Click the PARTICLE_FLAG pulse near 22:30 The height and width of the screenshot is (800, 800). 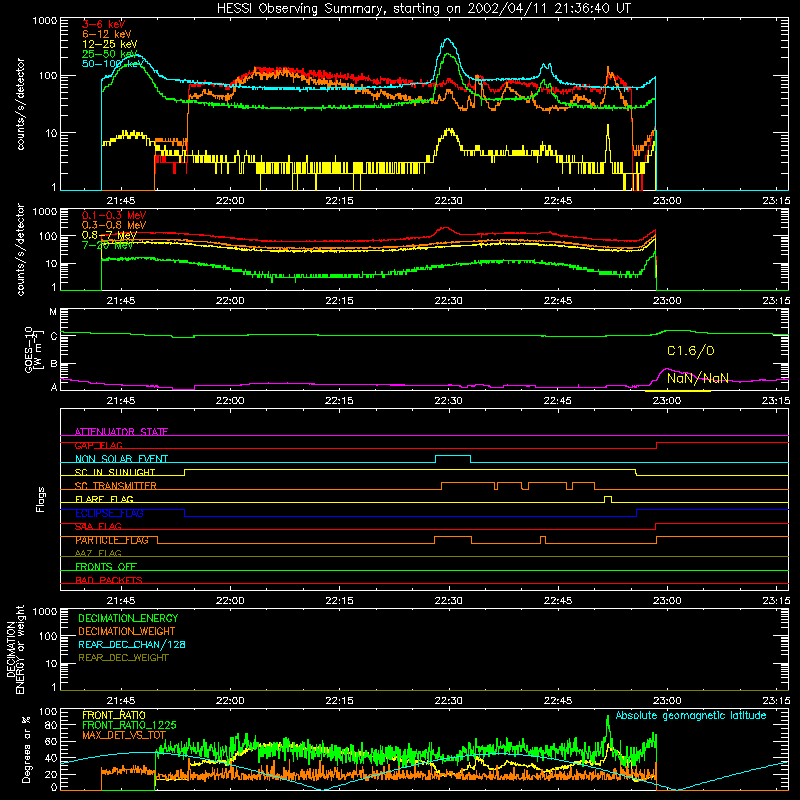(453, 537)
